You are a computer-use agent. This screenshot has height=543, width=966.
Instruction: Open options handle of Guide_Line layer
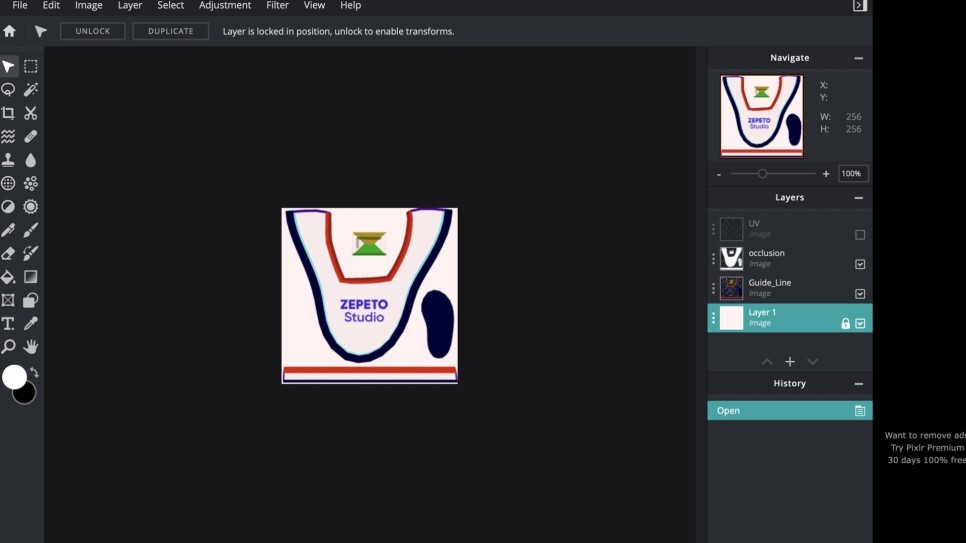[x=713, y=288]
